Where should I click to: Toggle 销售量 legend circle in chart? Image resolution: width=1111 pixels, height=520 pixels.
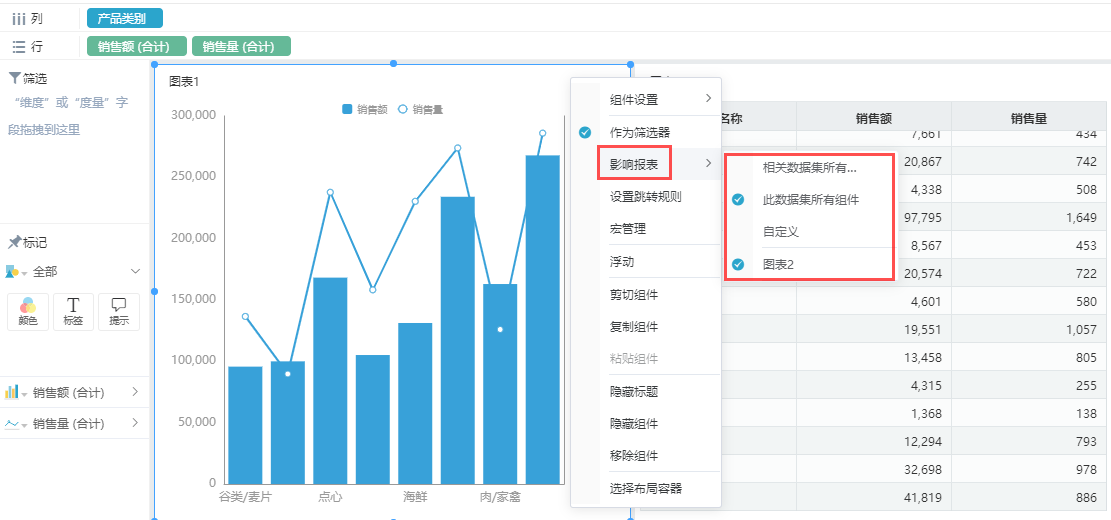[x=403, y=109]
